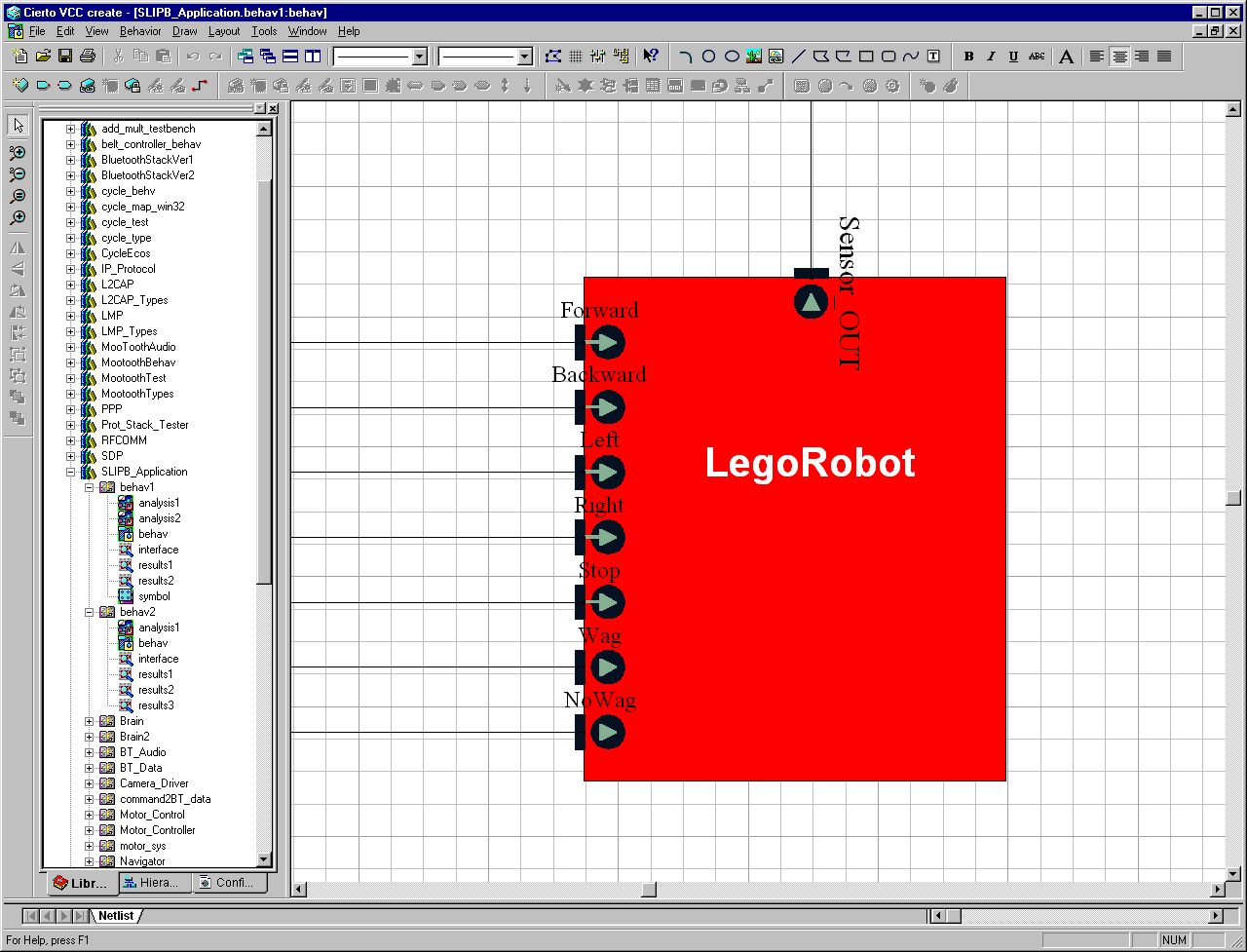Click the canvas vertical scrollbar thumb
The width and height of the screenshot is (1247, 952).
point(1234,498)
